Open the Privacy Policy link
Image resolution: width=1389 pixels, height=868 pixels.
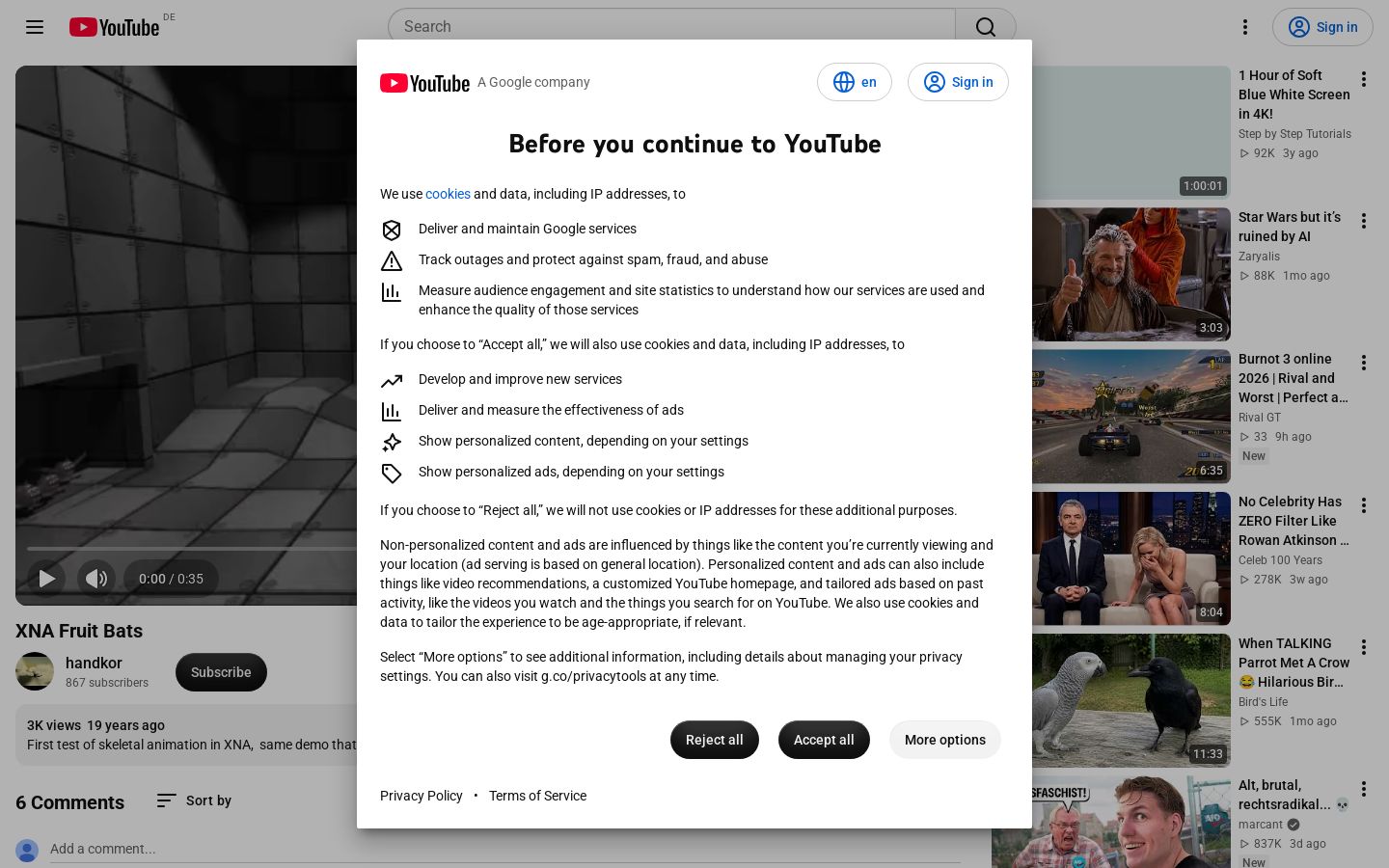pos(422,796)
